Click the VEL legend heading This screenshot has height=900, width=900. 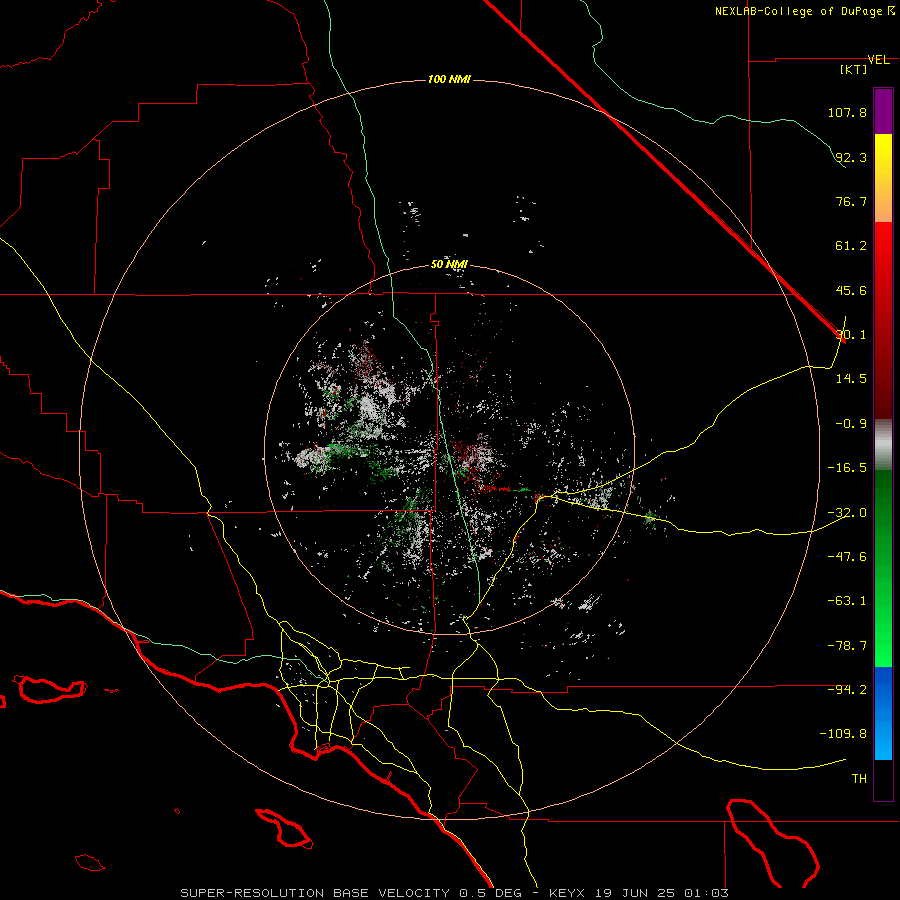point(878,60)
